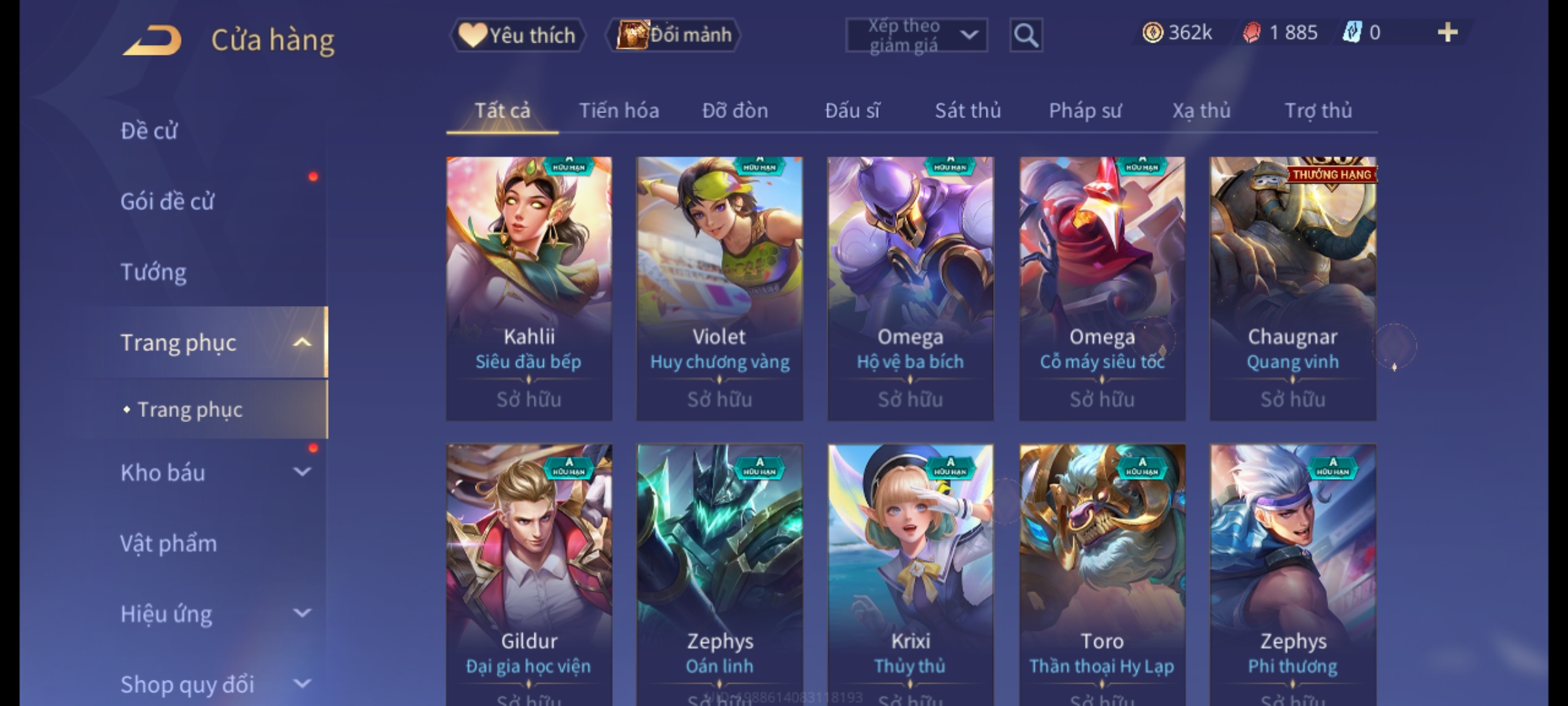Expand Shop quy đổi section

[302, 684]
